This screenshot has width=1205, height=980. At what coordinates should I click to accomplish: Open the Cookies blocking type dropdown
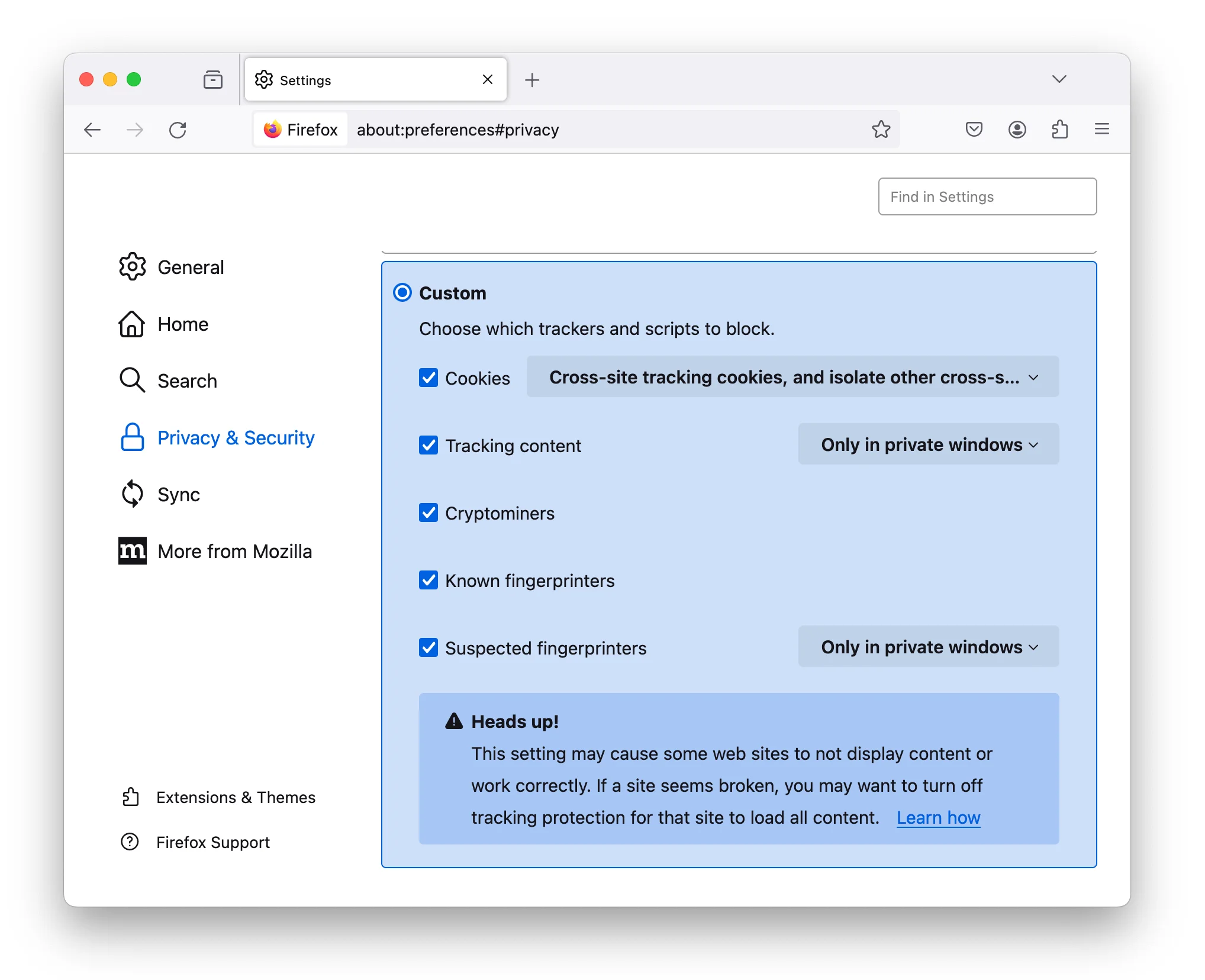(x=792, y=377)
